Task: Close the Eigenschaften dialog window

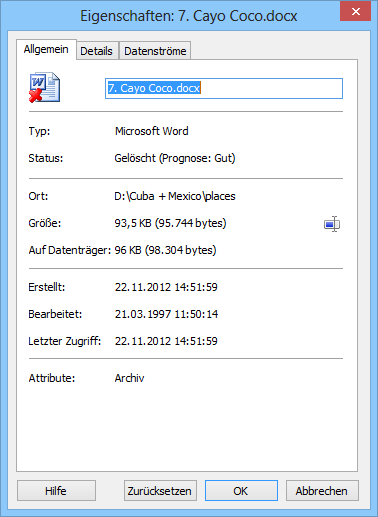Action: point(355,11)
